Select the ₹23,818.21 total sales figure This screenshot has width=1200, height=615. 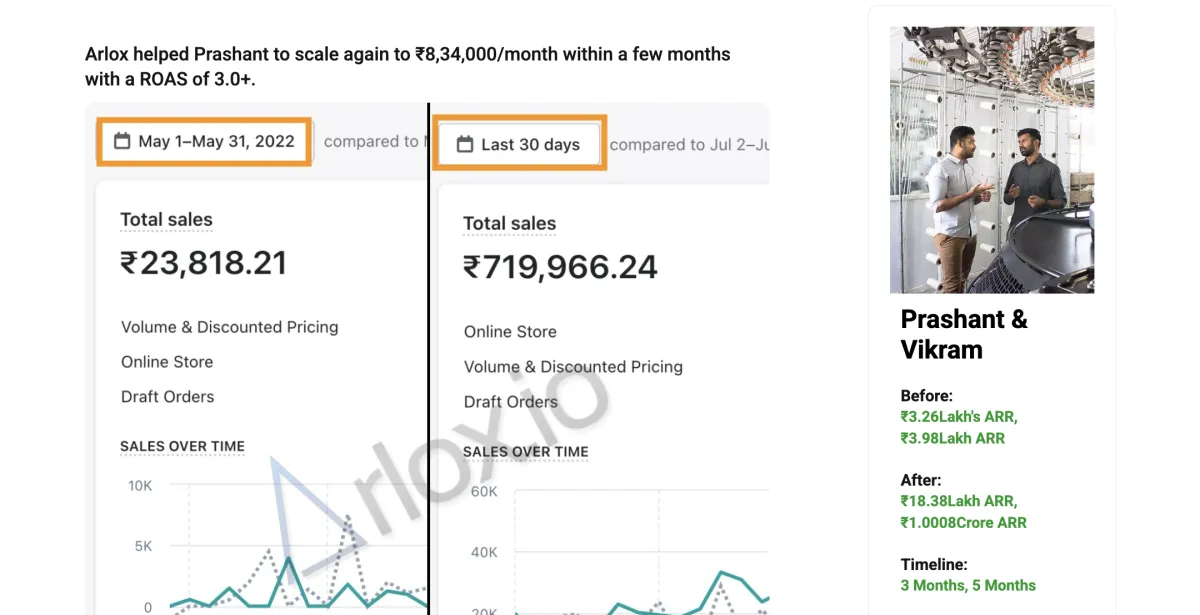pos(204,263)
